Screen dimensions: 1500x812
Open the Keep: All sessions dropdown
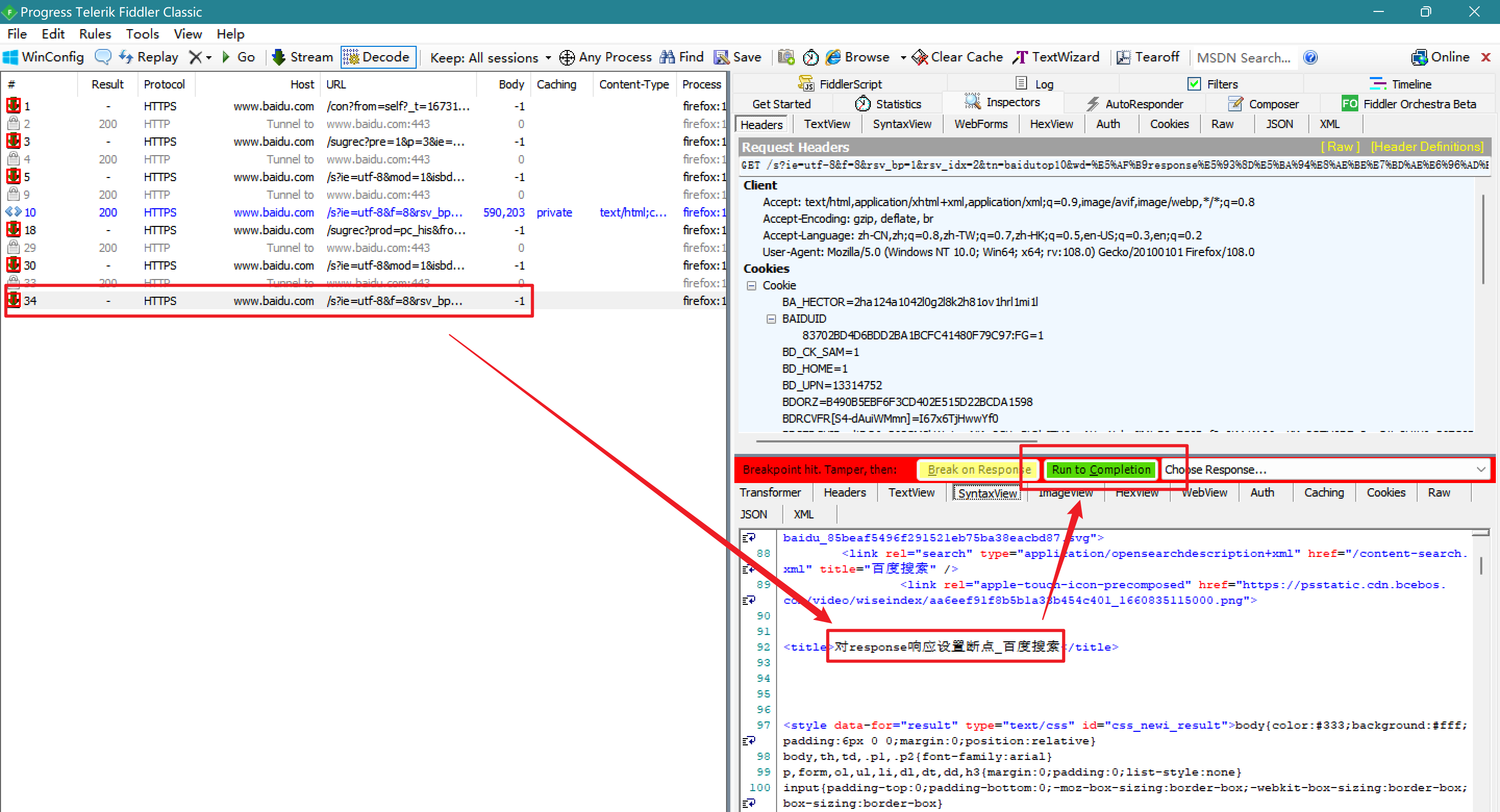(x=490, y=58)
